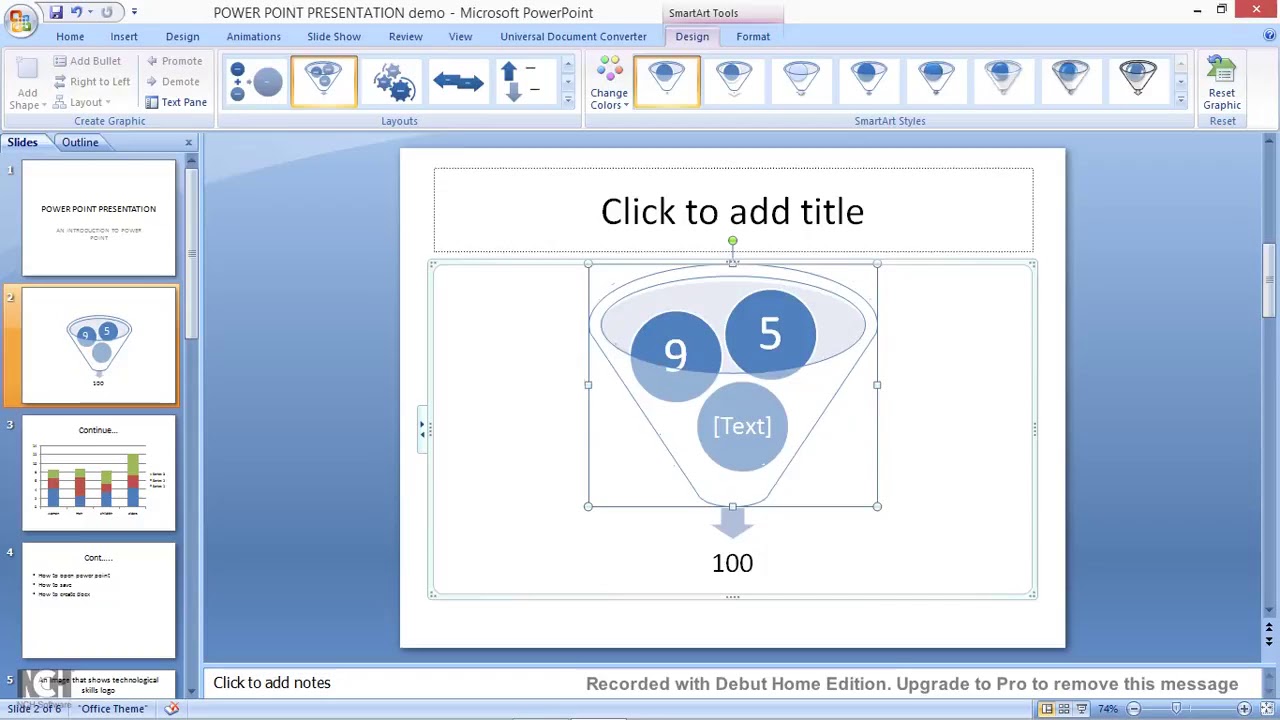Click the 74% zoom level
1280x720 pixels.
point(1108,709)
